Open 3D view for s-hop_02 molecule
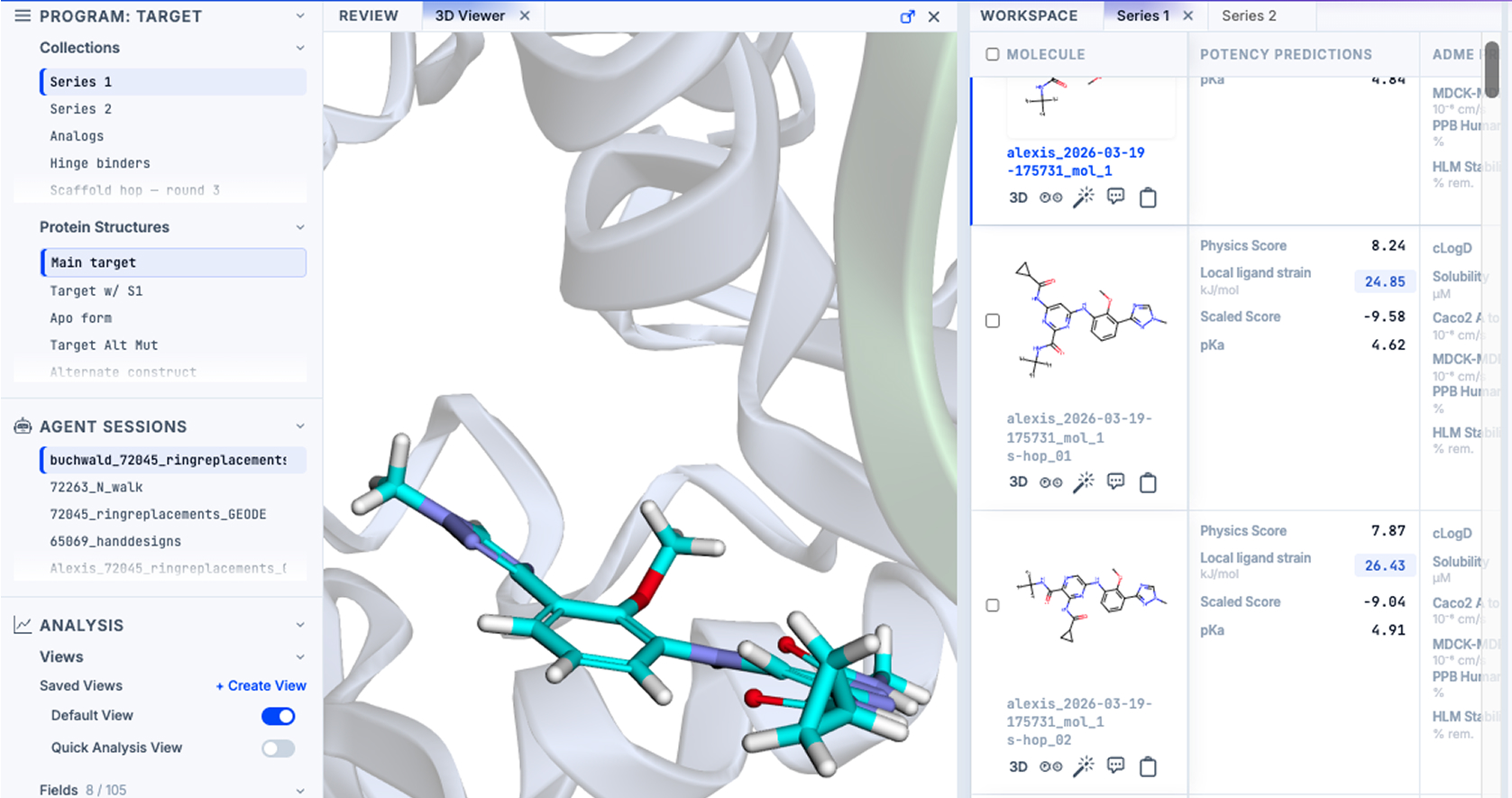Screen dimensions: 1512x798 [x=1018, y=766]
